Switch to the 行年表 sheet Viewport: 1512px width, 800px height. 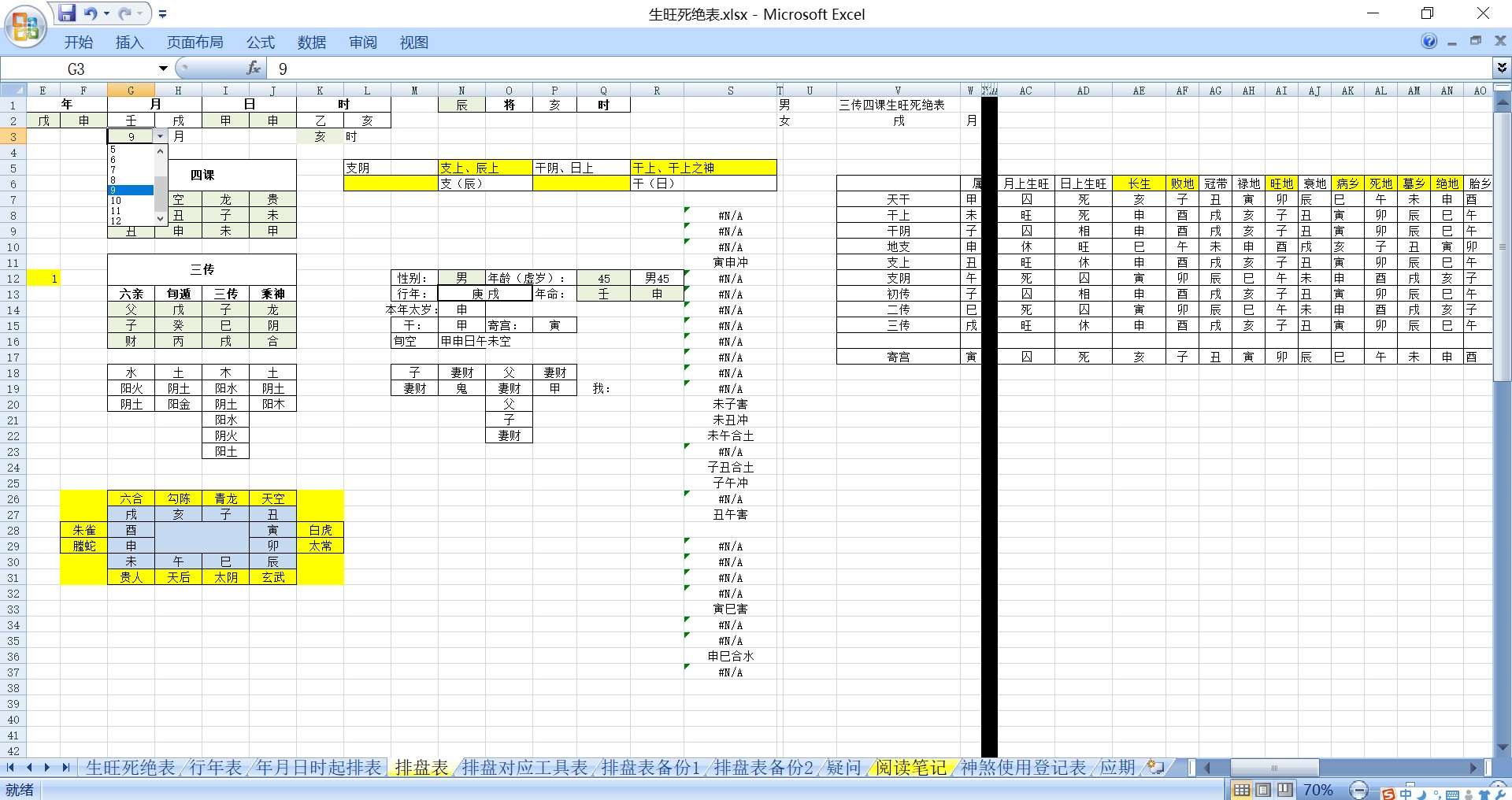pyautogui.click(x=216, y=767)
